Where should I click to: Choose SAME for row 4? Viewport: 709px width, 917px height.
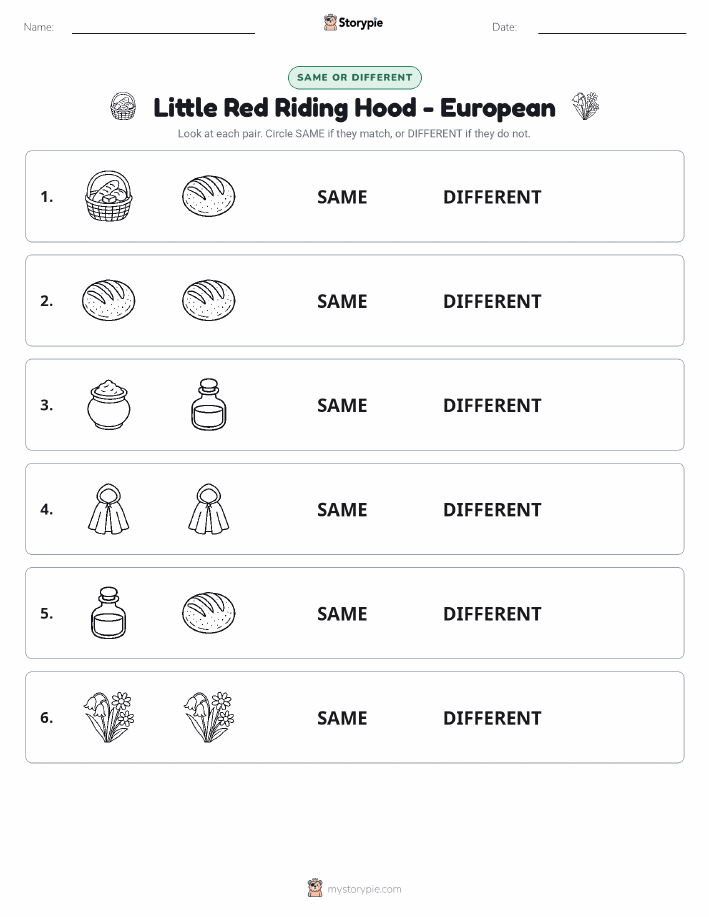coord(342,509)
